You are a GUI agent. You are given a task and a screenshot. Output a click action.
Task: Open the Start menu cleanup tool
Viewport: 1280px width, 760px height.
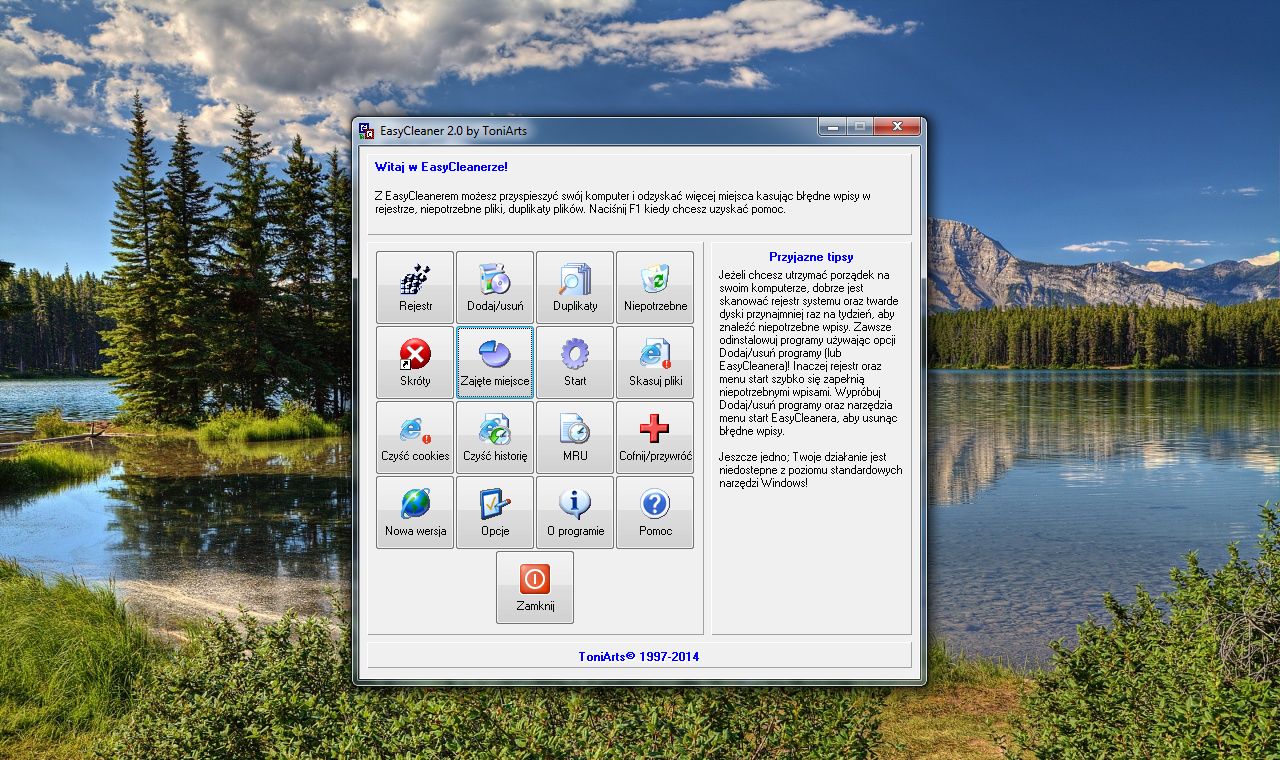pos(575,362)
